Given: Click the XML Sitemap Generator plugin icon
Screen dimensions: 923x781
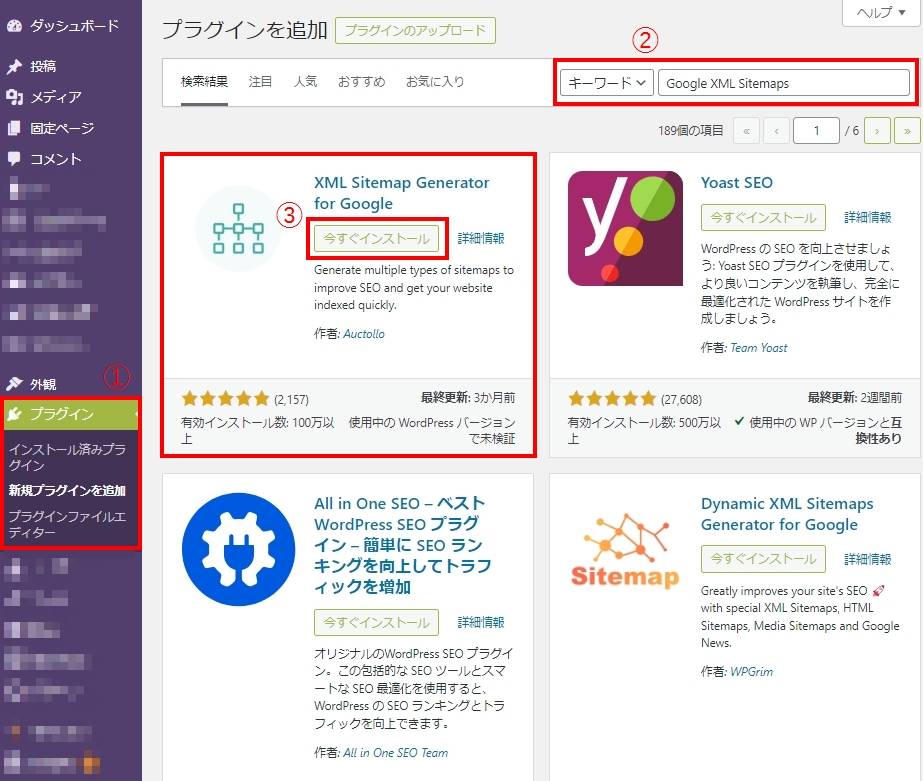Looking at the screenshot, I should tap(238, 228).
